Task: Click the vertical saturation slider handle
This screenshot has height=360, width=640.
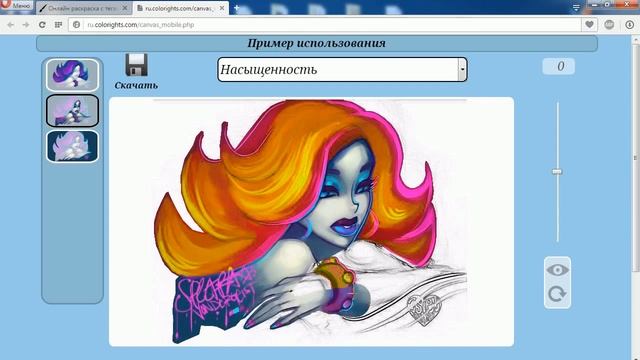Action: click(557, 171)
